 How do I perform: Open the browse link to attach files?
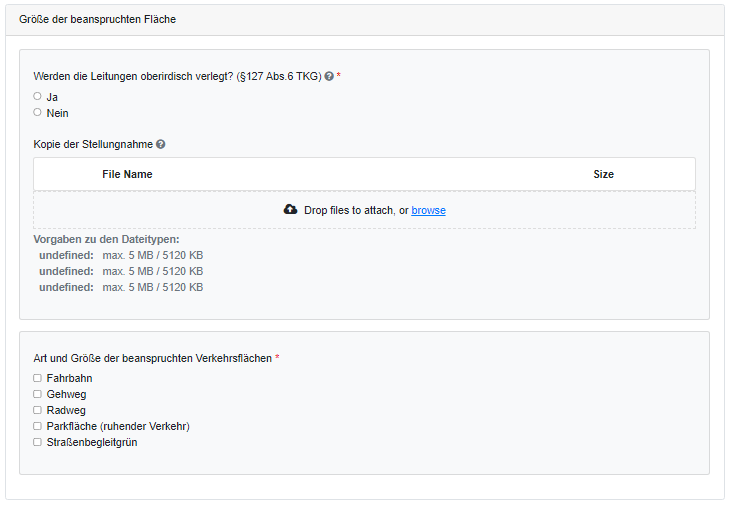click(428, 210)
